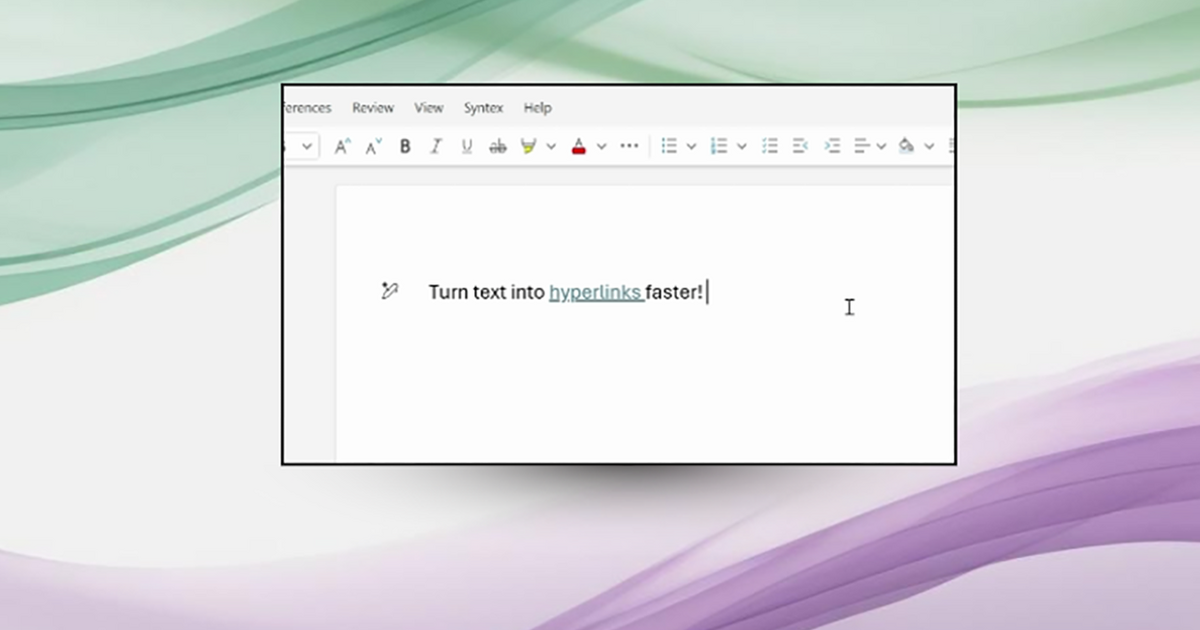1200x630 pixels.
Task: Apply the current font color
Action: 578,146
